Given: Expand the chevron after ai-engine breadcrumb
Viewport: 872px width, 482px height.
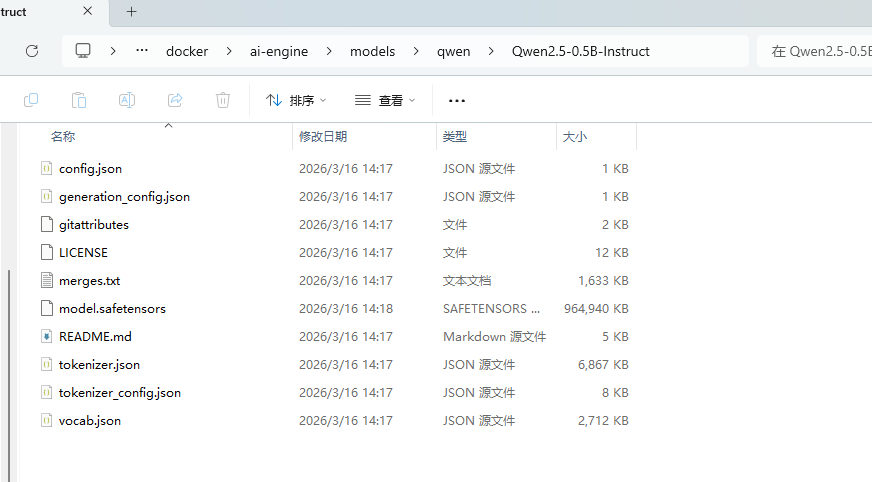Looking at the screenshot, I should coord(329,51).
